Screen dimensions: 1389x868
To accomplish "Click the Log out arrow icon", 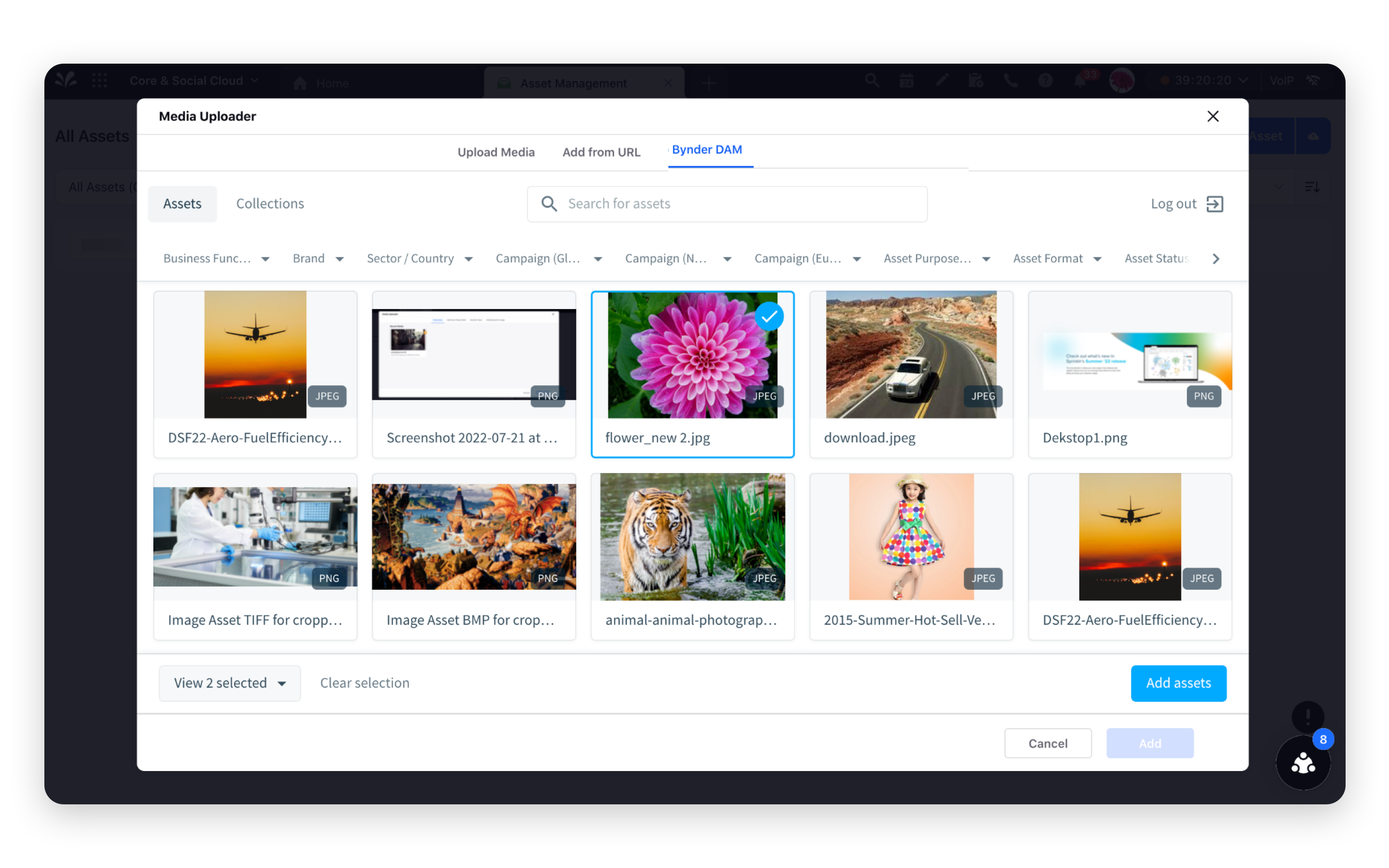I will pyautogui.click(x=1214, y=204).
